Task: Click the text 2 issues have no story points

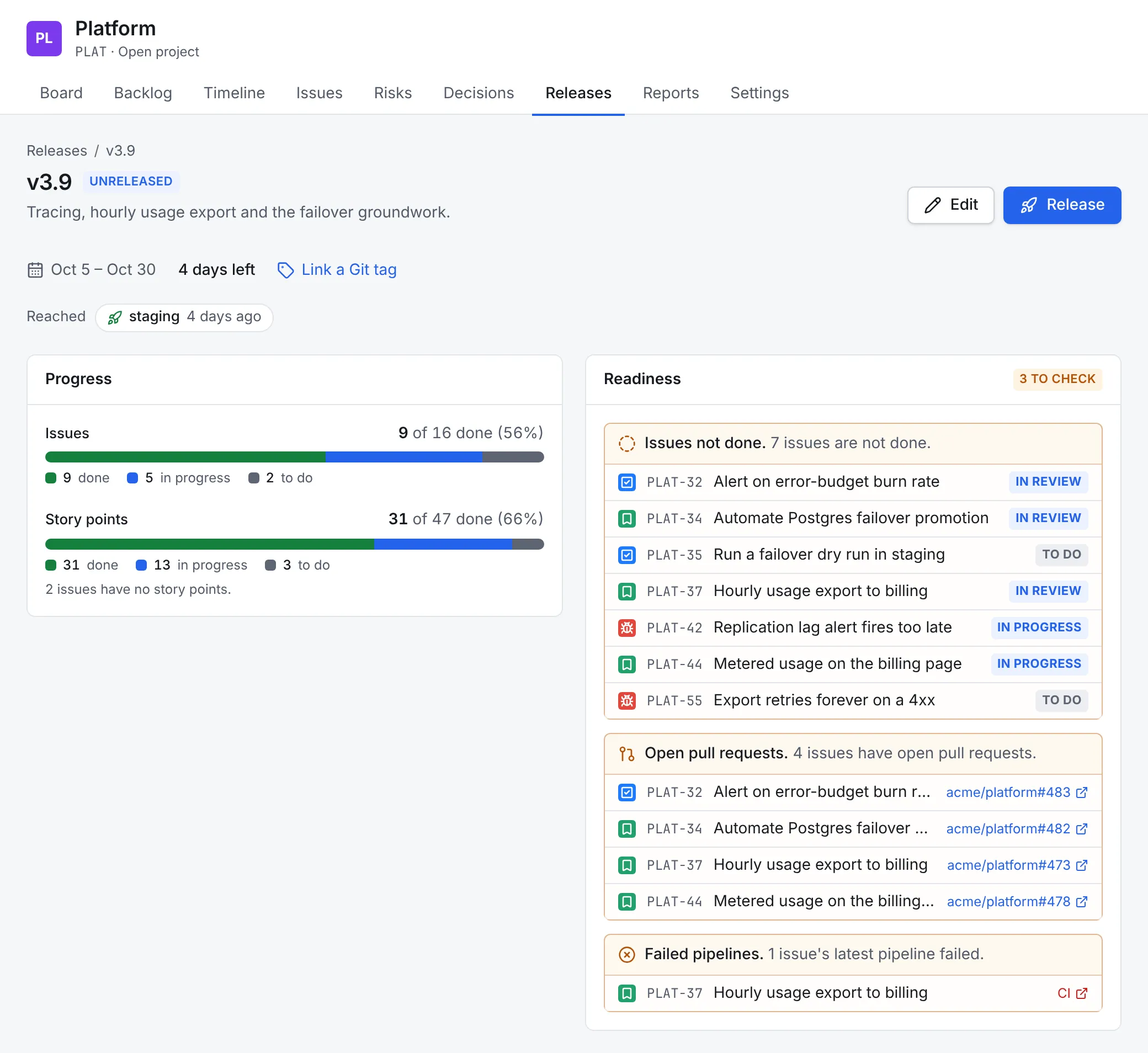Action: [x=139, y=589]
